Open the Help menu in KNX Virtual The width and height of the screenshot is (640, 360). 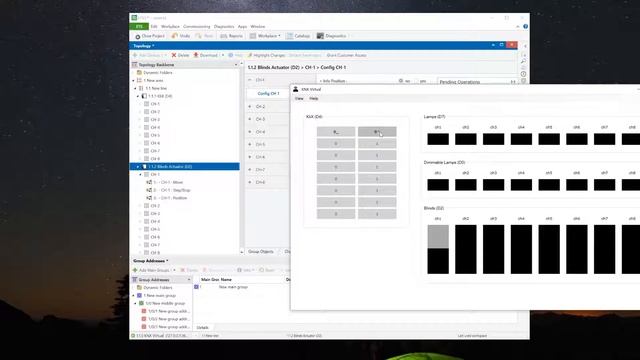313,99
